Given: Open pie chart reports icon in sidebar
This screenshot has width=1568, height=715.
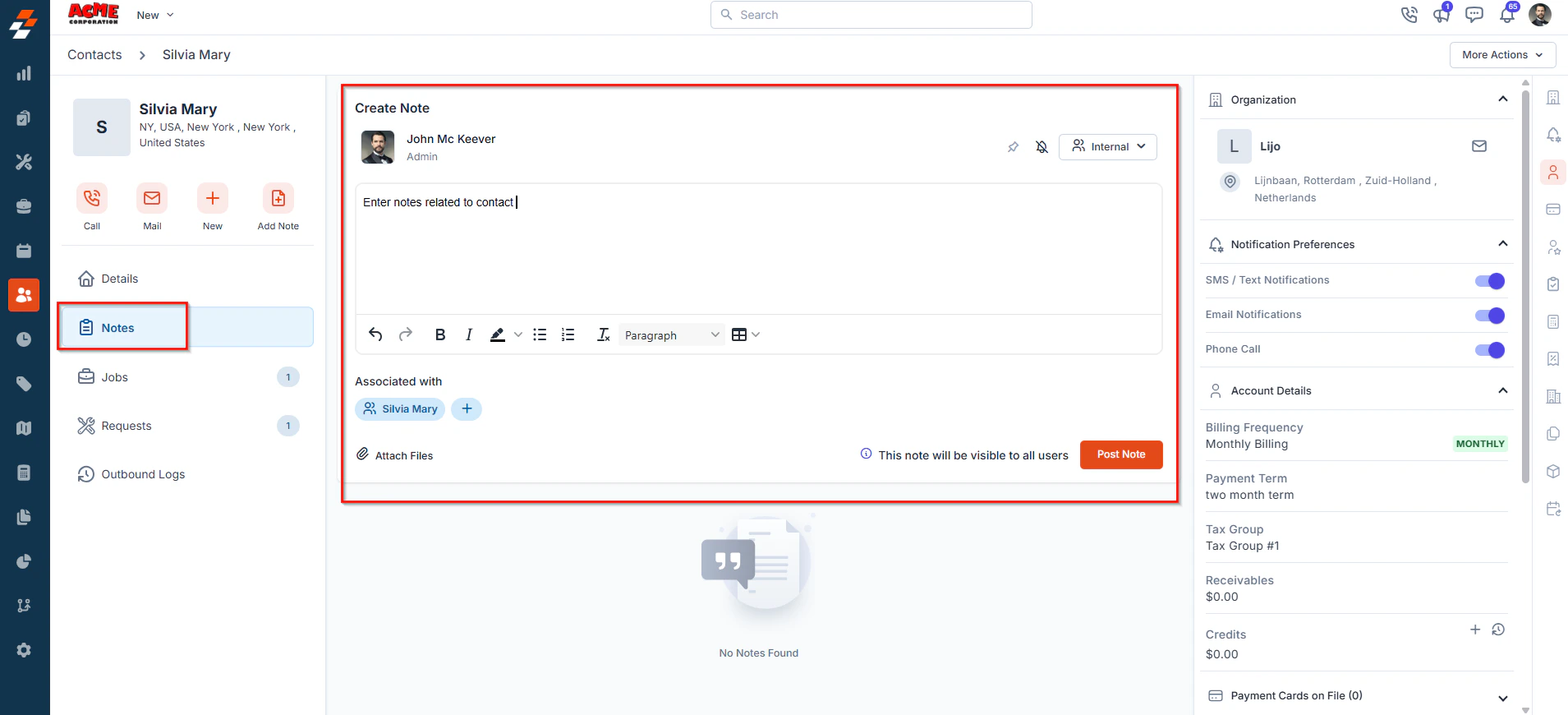Looking at the screenshot, I should click(x=24, y=561).
